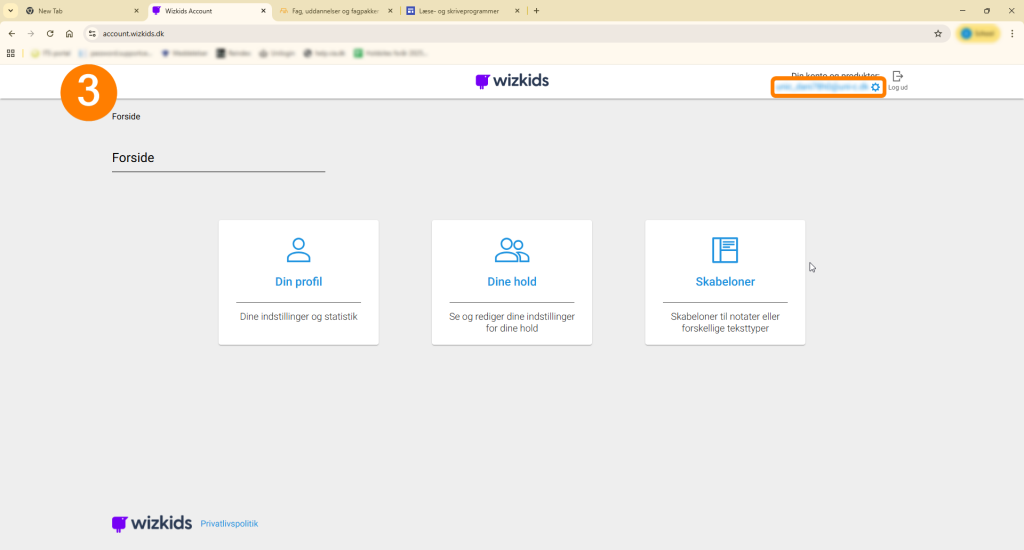This screenshot has height=550, width=1024.
Task: Open the Privatlivspolitik link
Action: (x=229, y=524)
